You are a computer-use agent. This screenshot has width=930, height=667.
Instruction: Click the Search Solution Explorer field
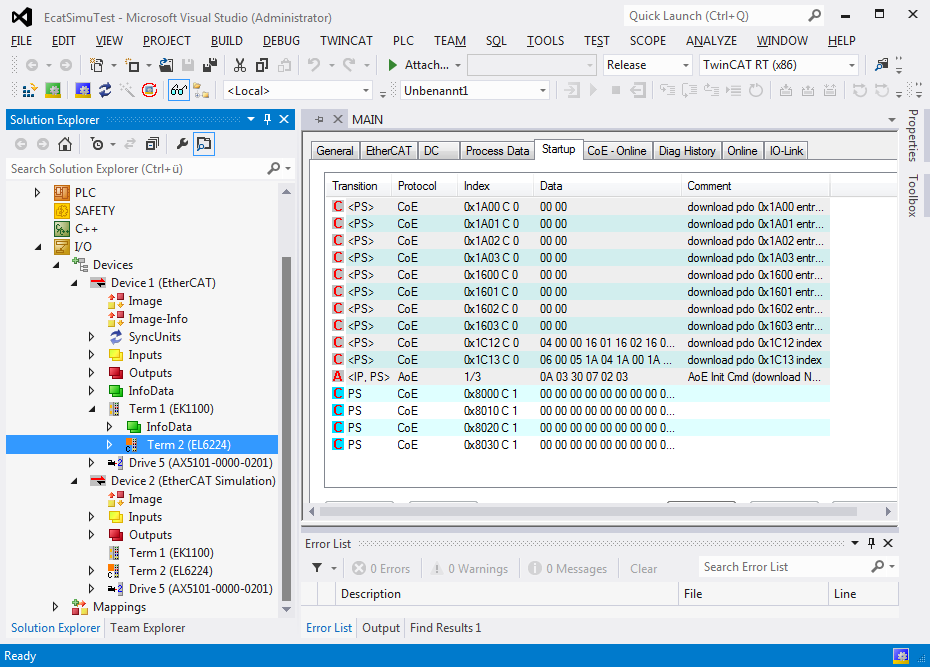[136, 169]
